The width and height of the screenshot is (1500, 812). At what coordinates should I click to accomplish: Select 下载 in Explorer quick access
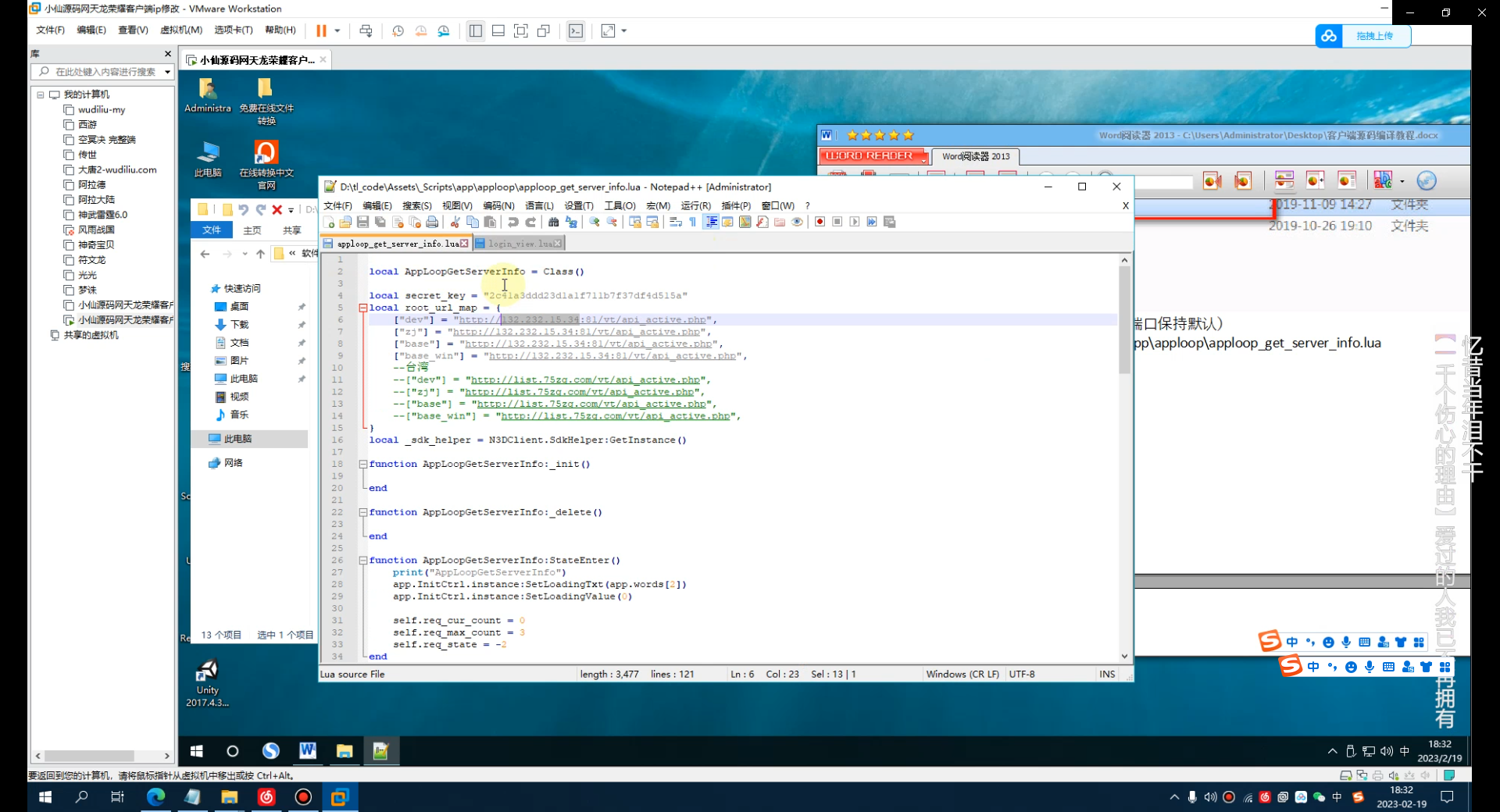click(239, 324)
